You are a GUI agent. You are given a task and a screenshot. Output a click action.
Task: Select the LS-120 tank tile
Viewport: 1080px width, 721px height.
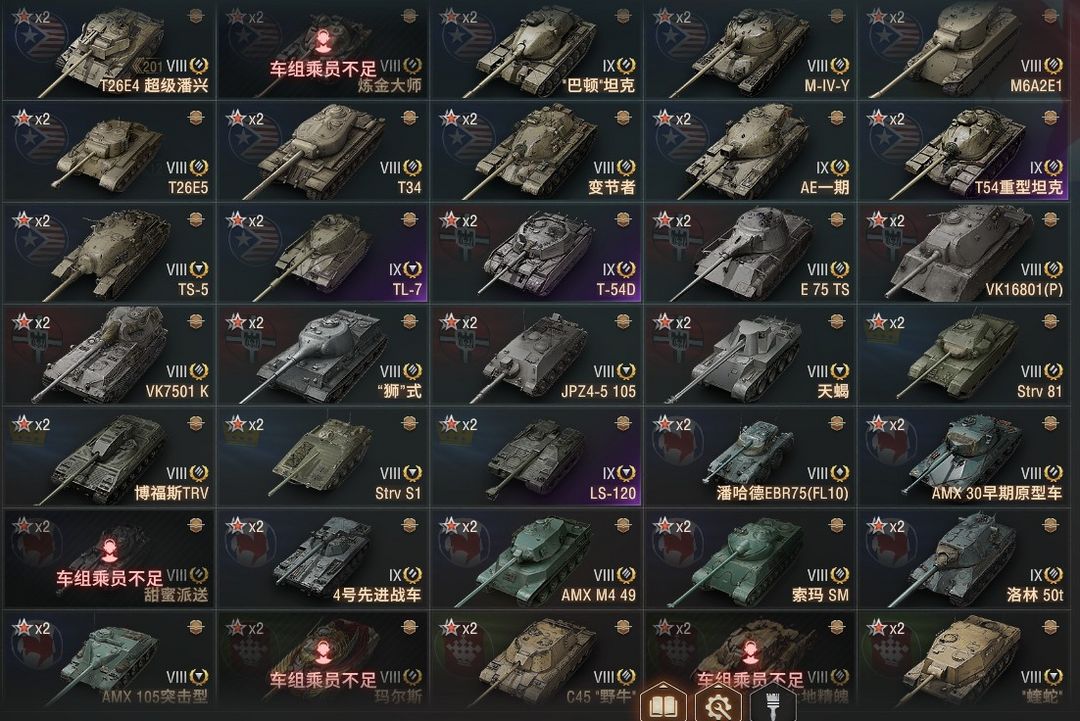tap(537, 457)
